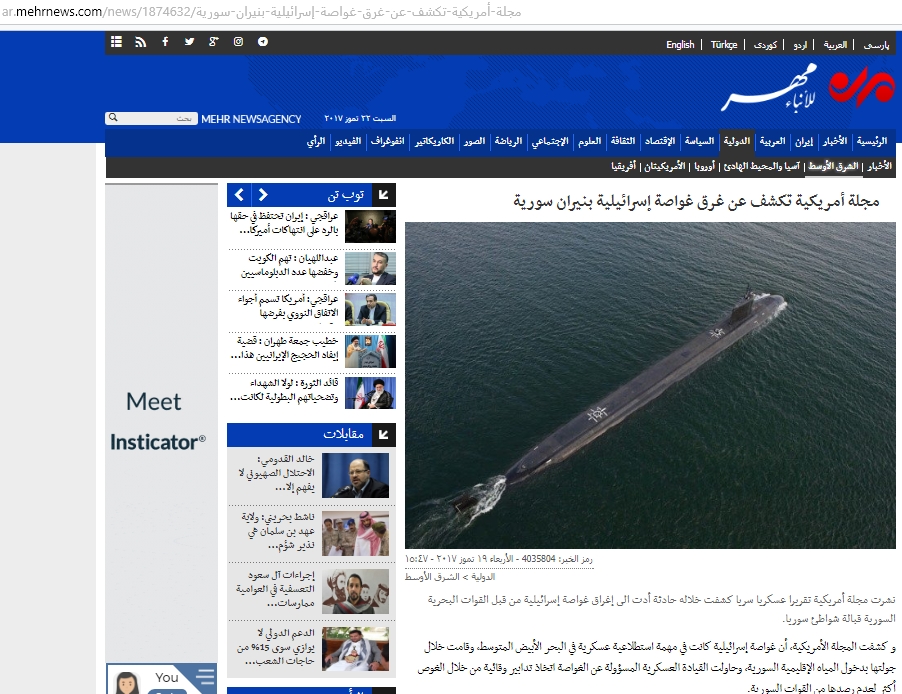902x694 pixels.
Task: Go to previous items in توب تن carousel
Action: [x=240, y=195]
